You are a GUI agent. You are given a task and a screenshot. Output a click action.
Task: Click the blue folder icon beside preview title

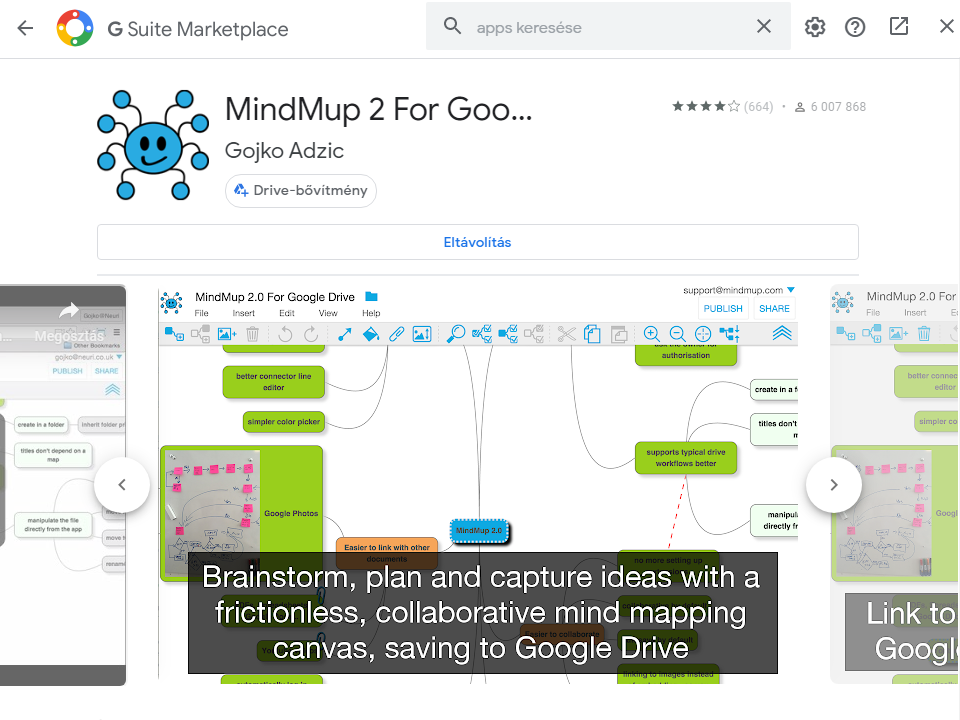pyautogui.click(x=371, y=296)
